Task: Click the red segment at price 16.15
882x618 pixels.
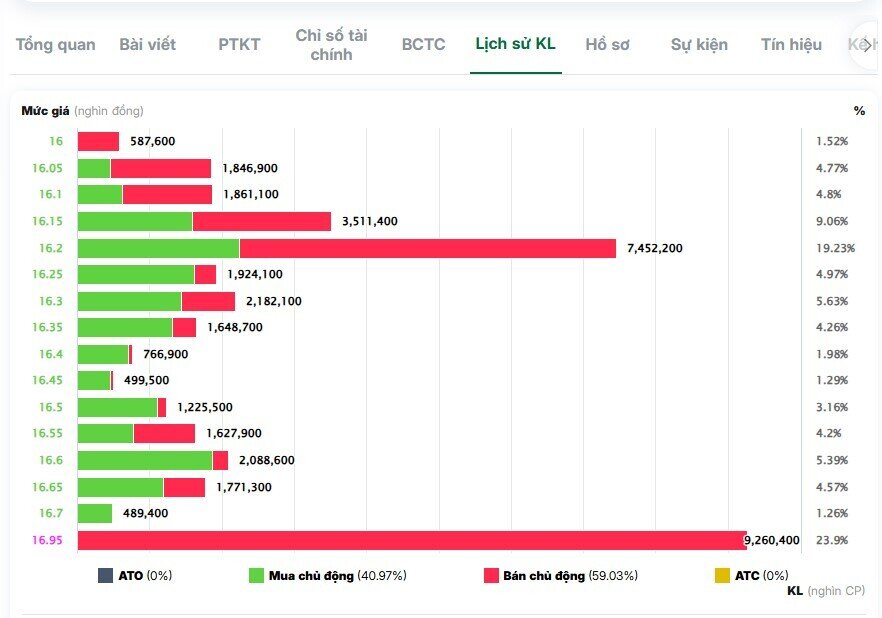Action: click(x=261, y=221)
